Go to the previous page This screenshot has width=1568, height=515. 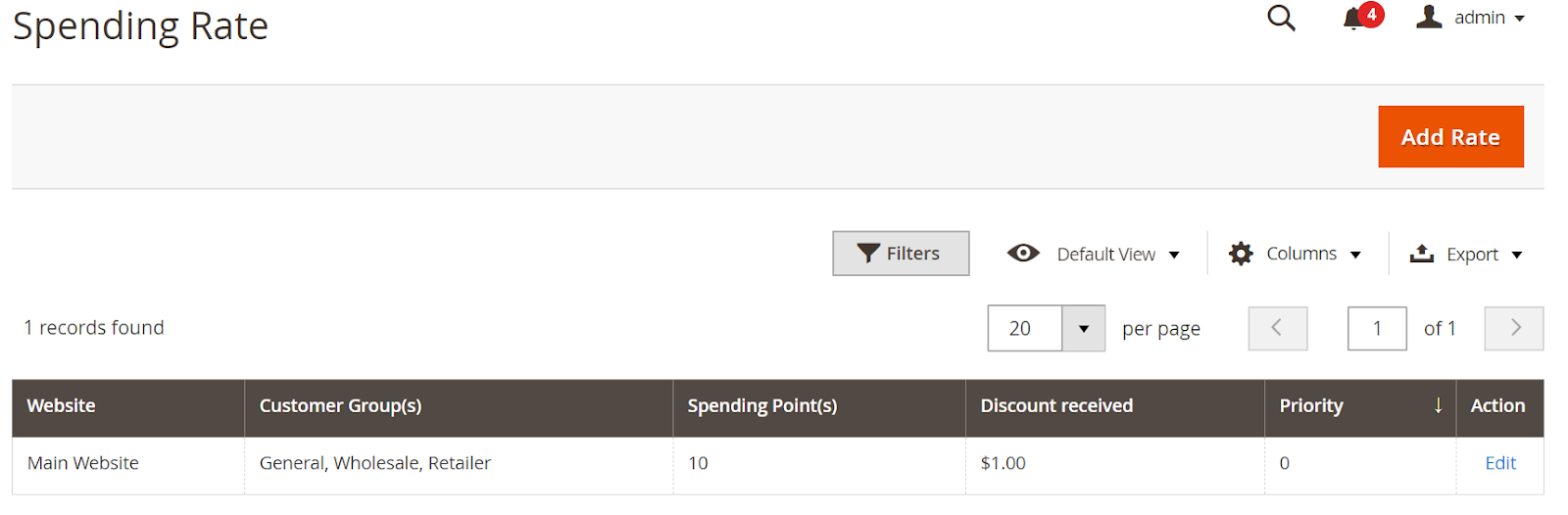pyautogui.click(x=1277, y=328)
